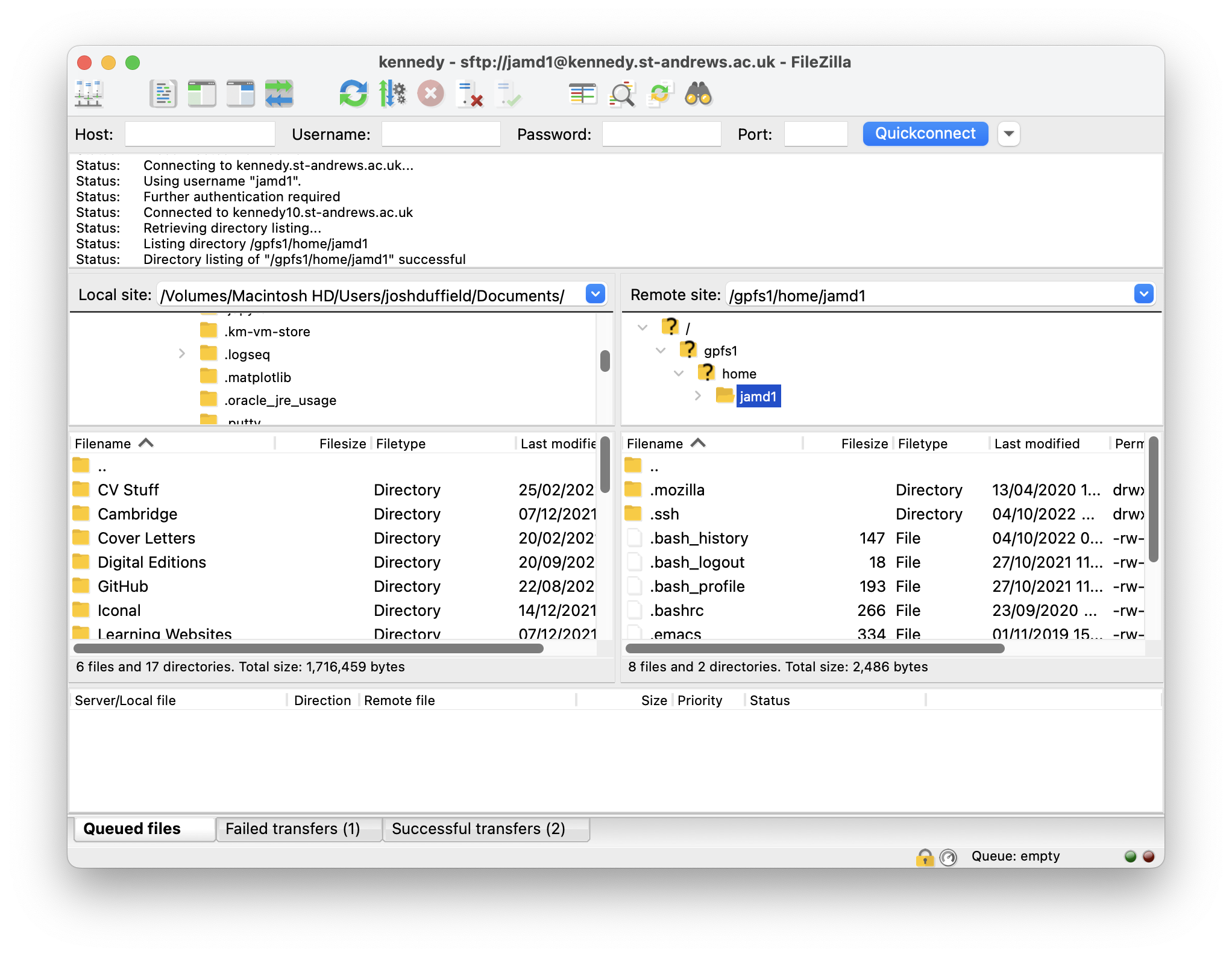Click the Password input field
This screenshot has width=1232, height=957.
click(x=662, y=134)
